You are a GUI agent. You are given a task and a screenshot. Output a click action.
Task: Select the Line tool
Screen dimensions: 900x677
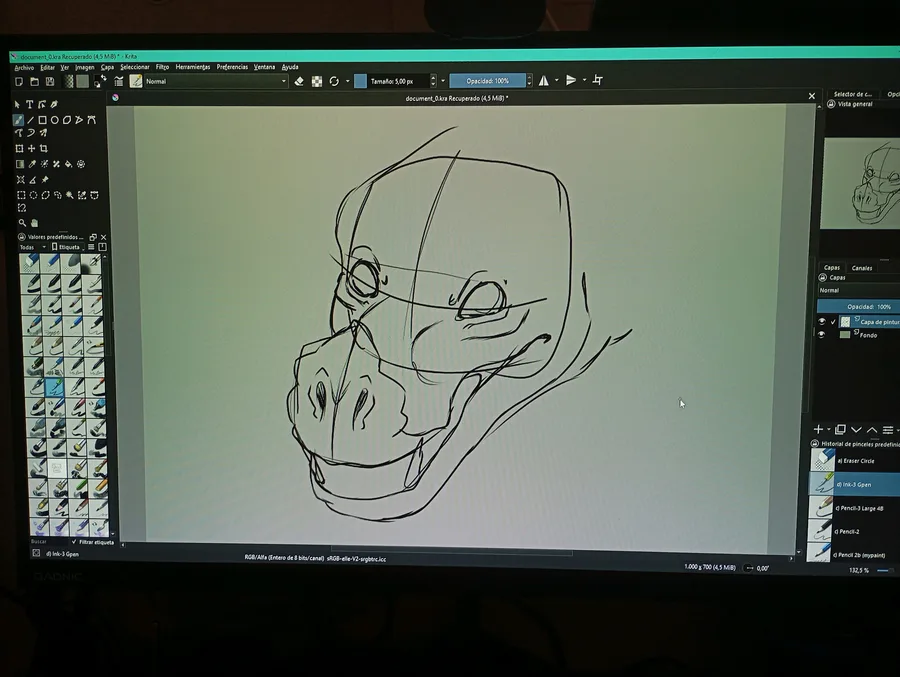coord(30,120)
